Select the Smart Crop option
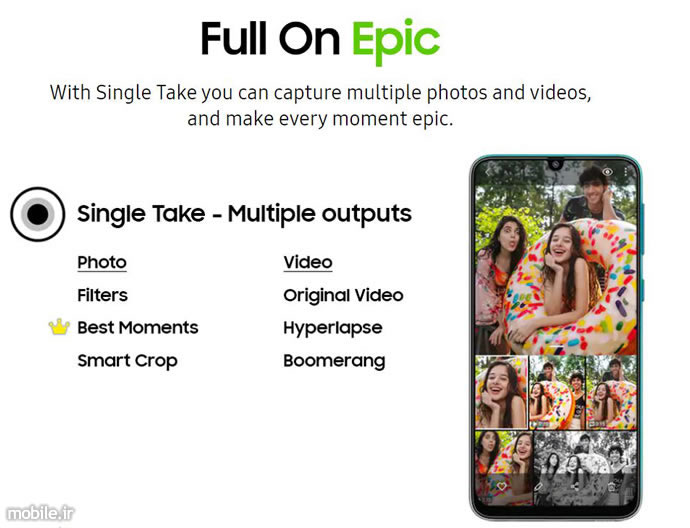 point(128,361)
